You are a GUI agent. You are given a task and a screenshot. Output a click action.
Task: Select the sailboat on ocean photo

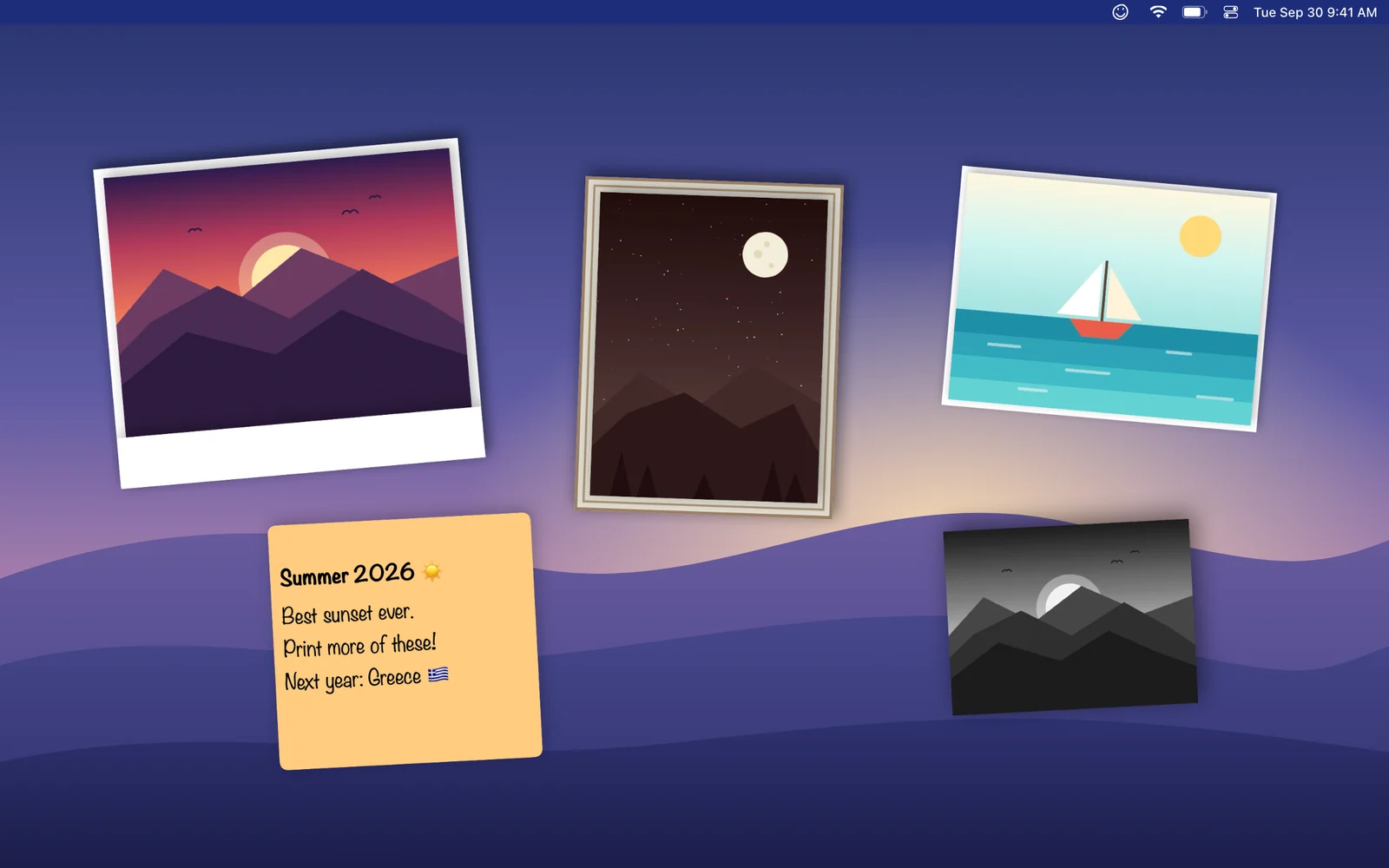point(1109,299)
